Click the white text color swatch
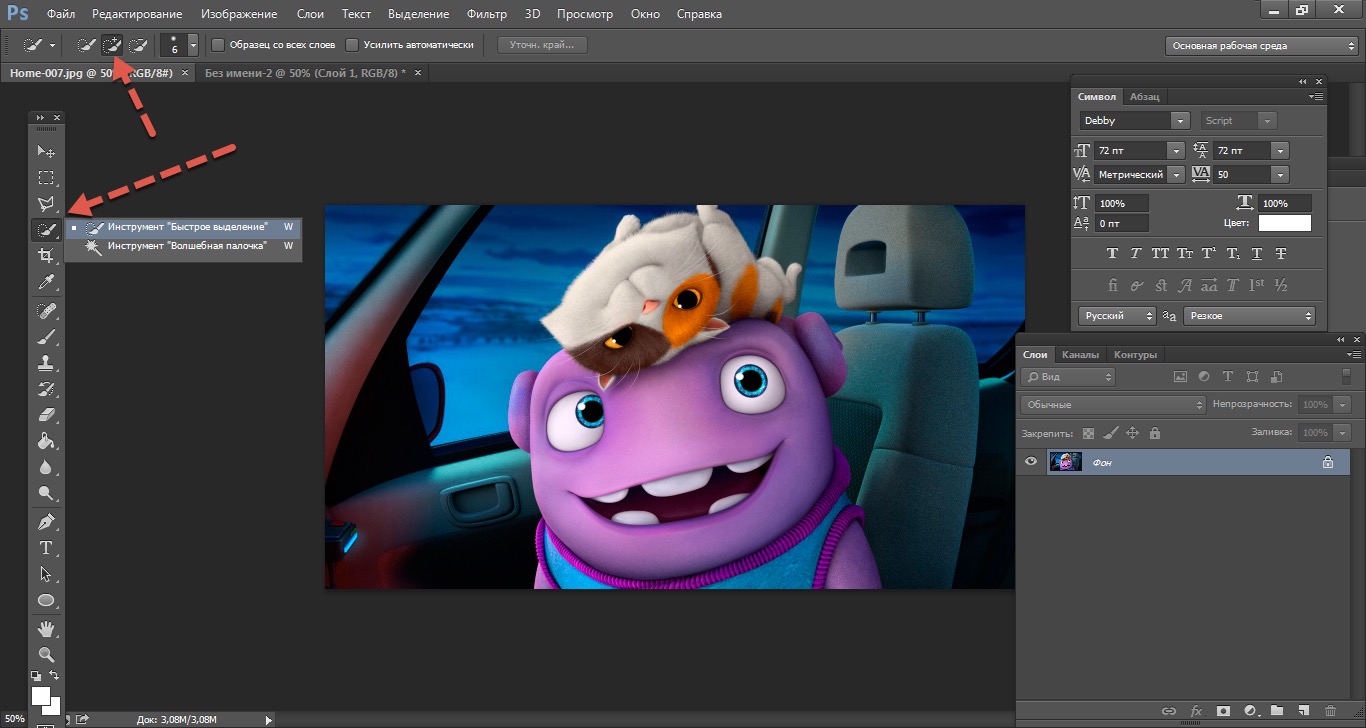This screenshot has height=728, width=1366. [1284, 223]
